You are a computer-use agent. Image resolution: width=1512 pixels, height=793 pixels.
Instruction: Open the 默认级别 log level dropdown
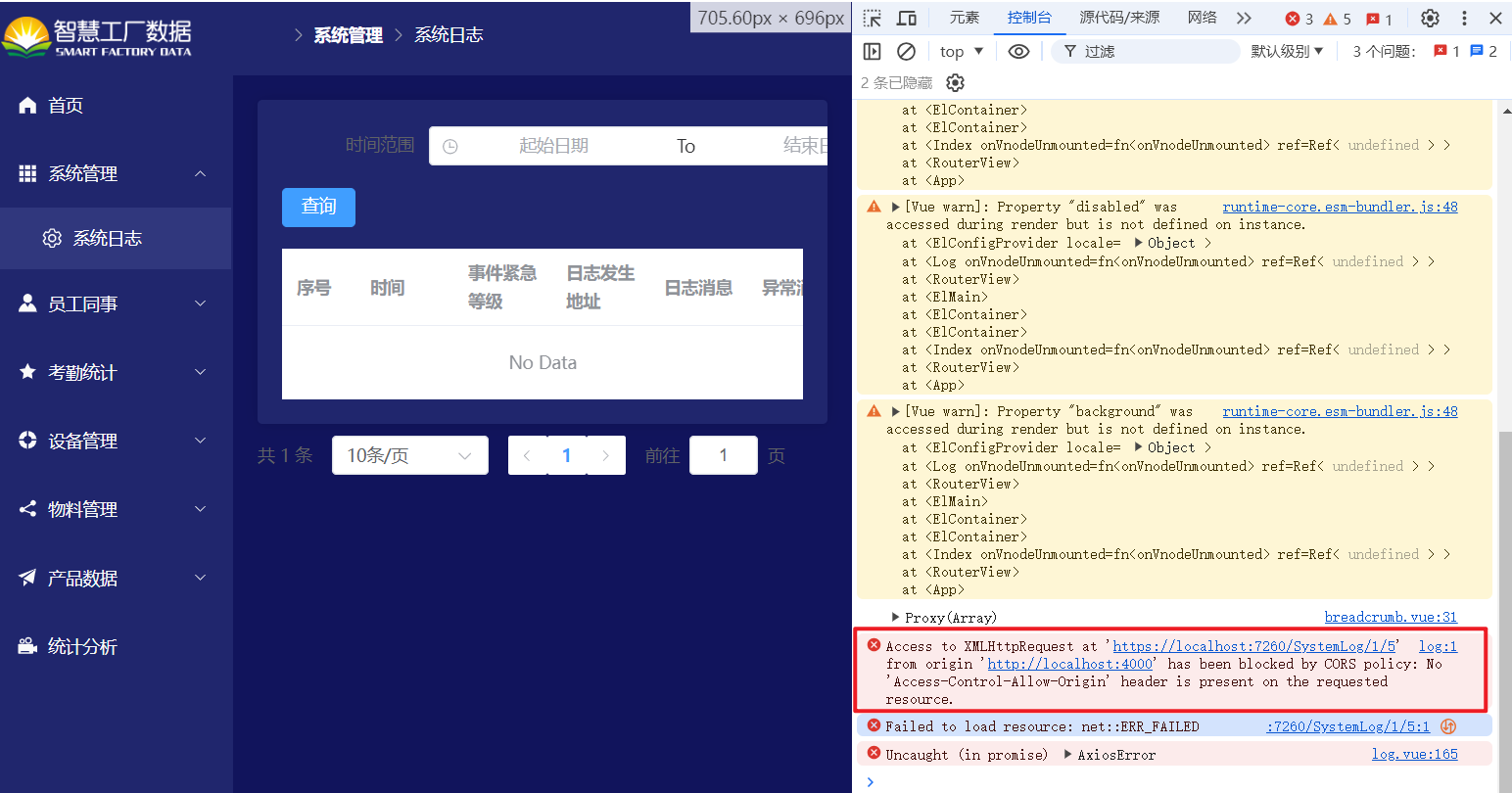pos(1287,51)
